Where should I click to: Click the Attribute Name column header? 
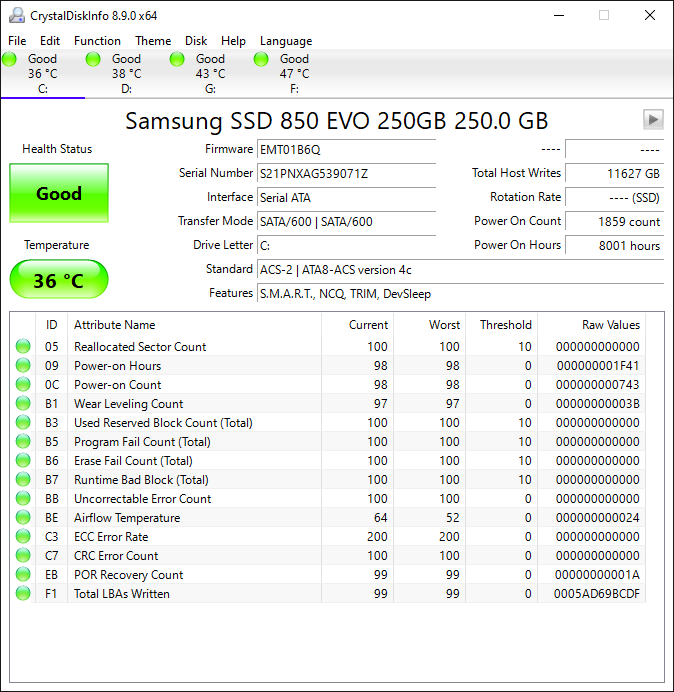194,325
